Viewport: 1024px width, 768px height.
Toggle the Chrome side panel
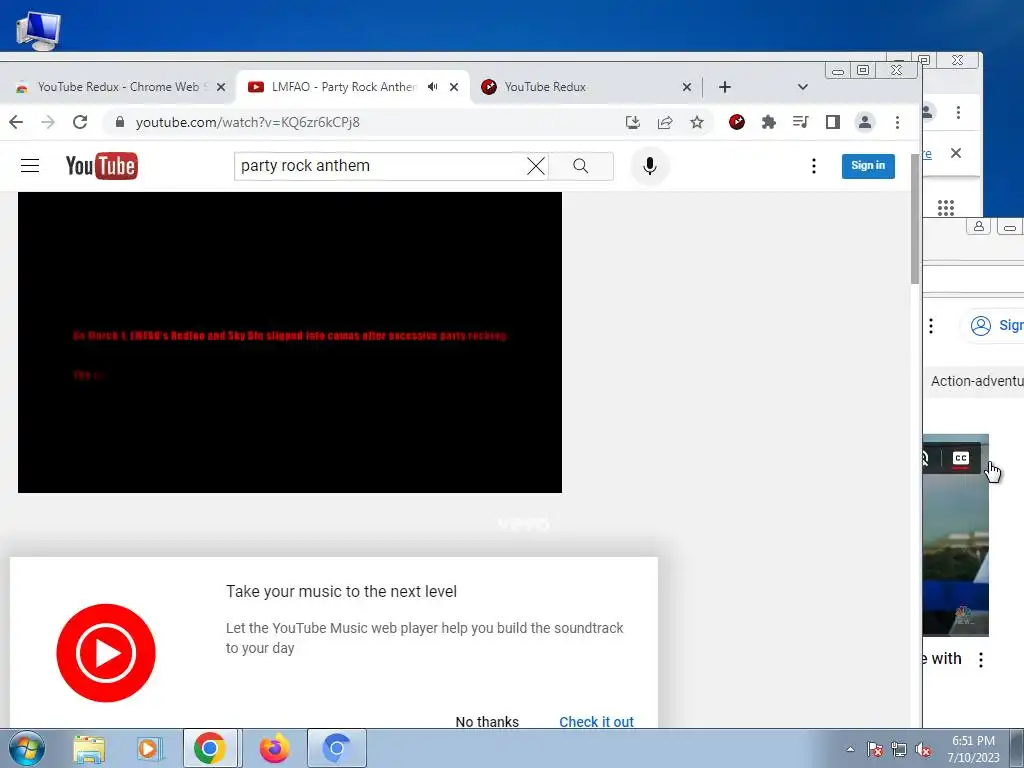tap(833, 122)
